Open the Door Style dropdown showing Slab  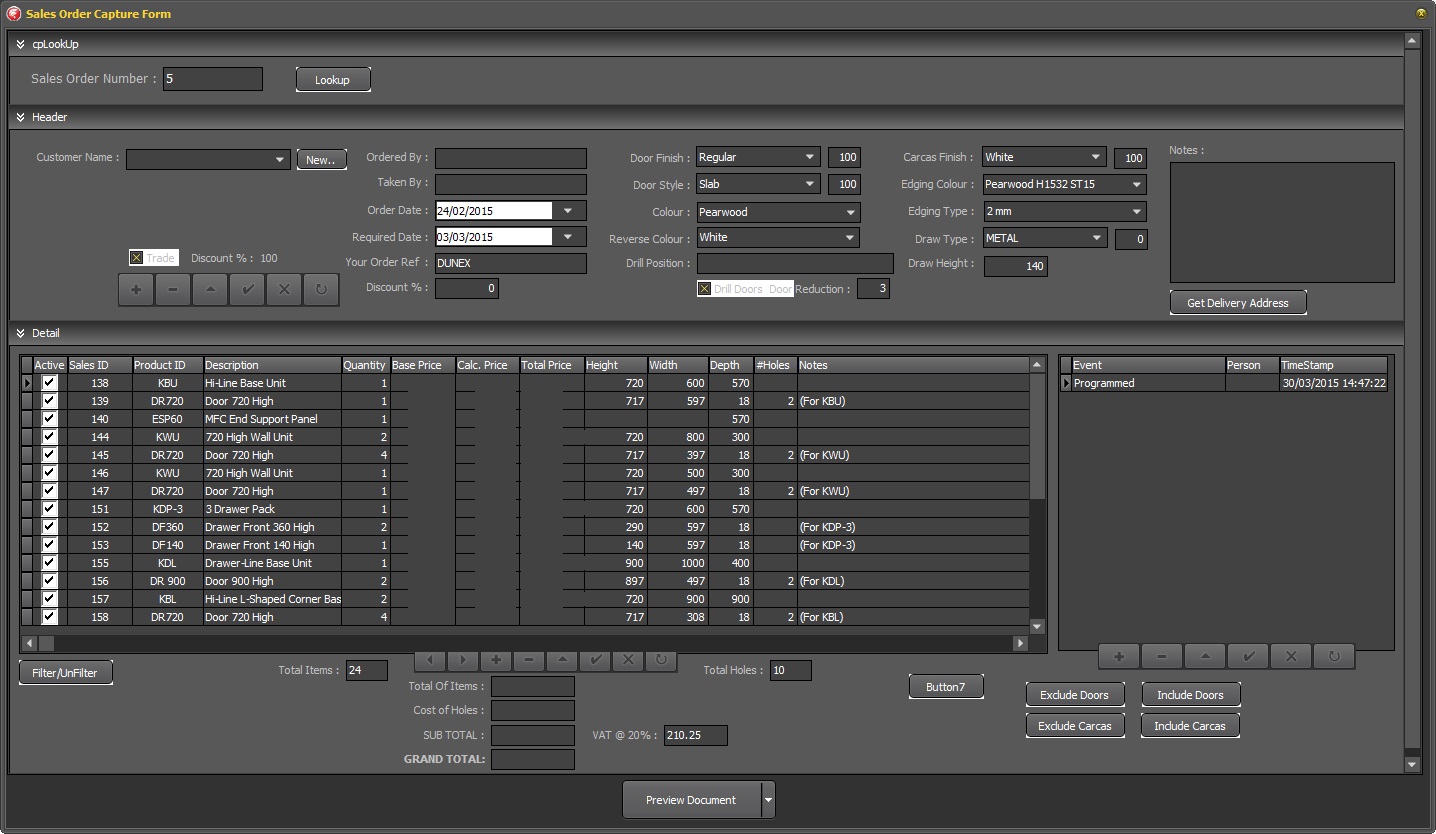pyautogui.click(x=810, y=184)
